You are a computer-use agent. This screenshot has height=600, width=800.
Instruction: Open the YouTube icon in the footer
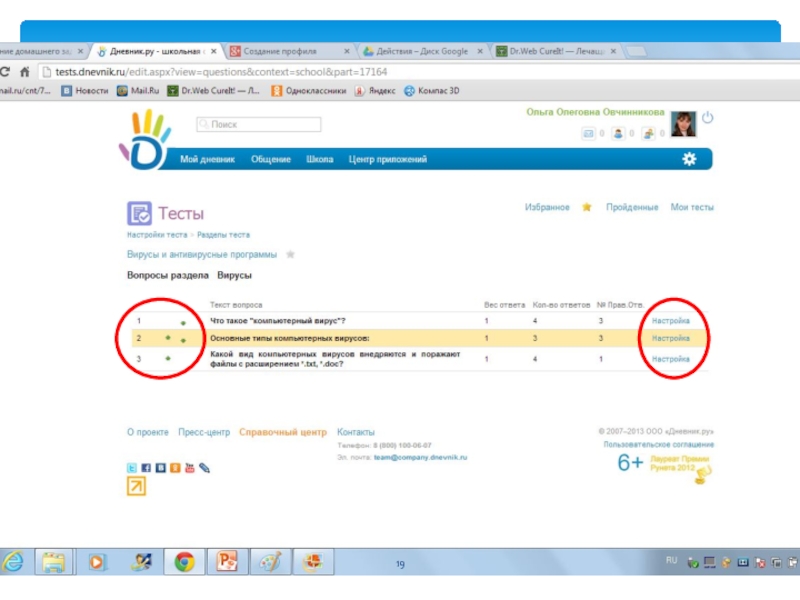point(190,468)
